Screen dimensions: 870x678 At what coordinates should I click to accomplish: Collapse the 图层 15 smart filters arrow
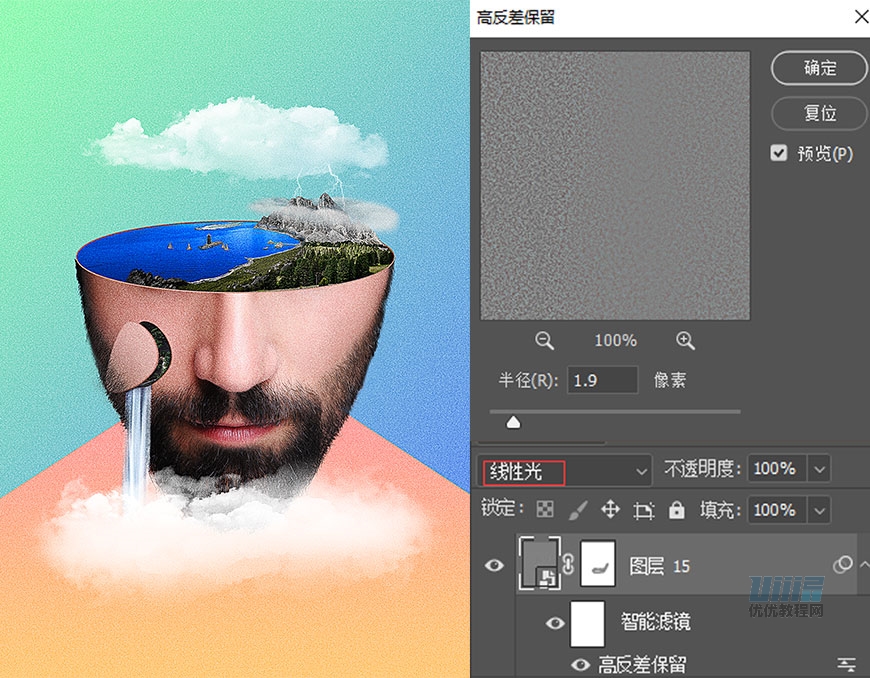click(864, 565)
